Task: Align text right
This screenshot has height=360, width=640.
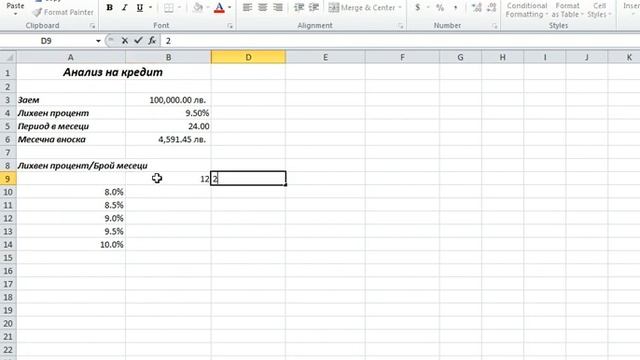Action: coord(278,7)
